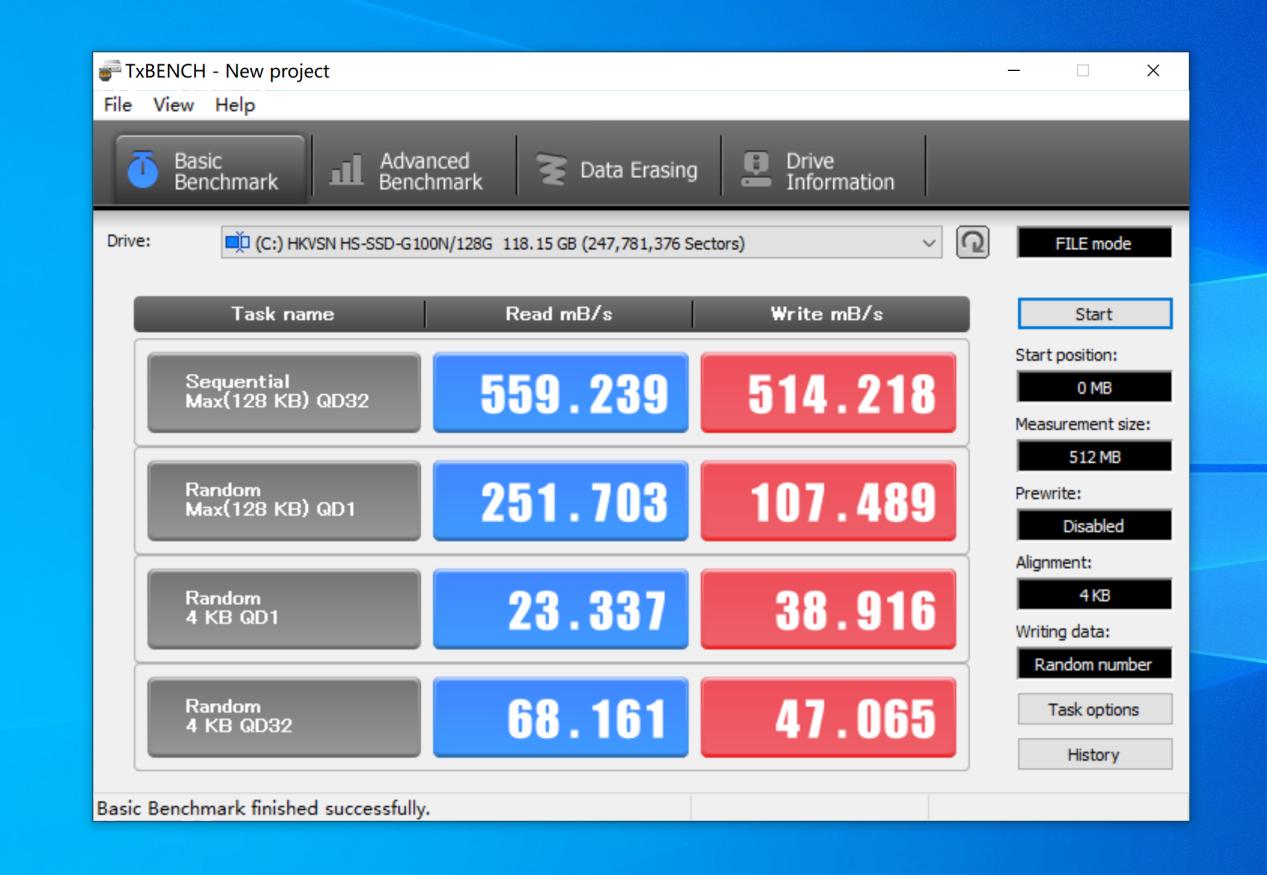Click the 68.161 read result
1267x875 pixels.
561,717
